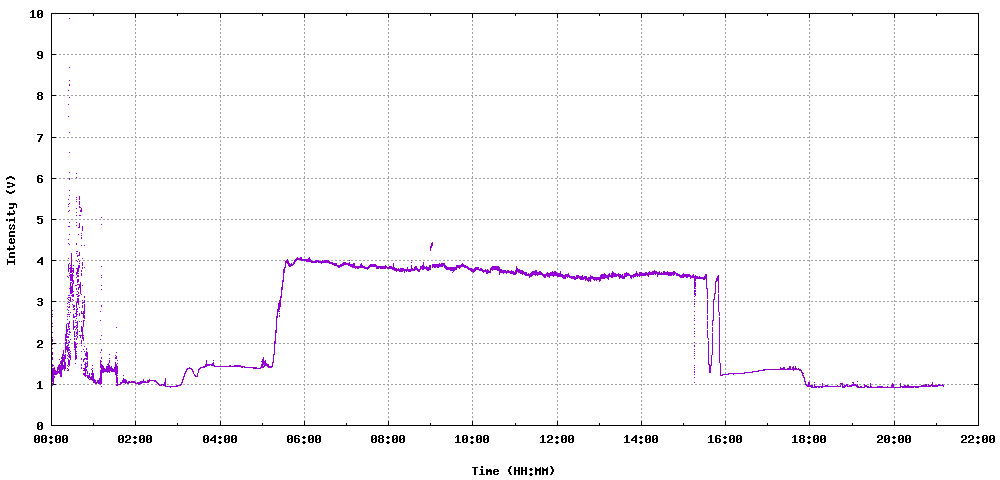
Task: Click the x-axis label 12:00
Action: click(x=557, y=439)
